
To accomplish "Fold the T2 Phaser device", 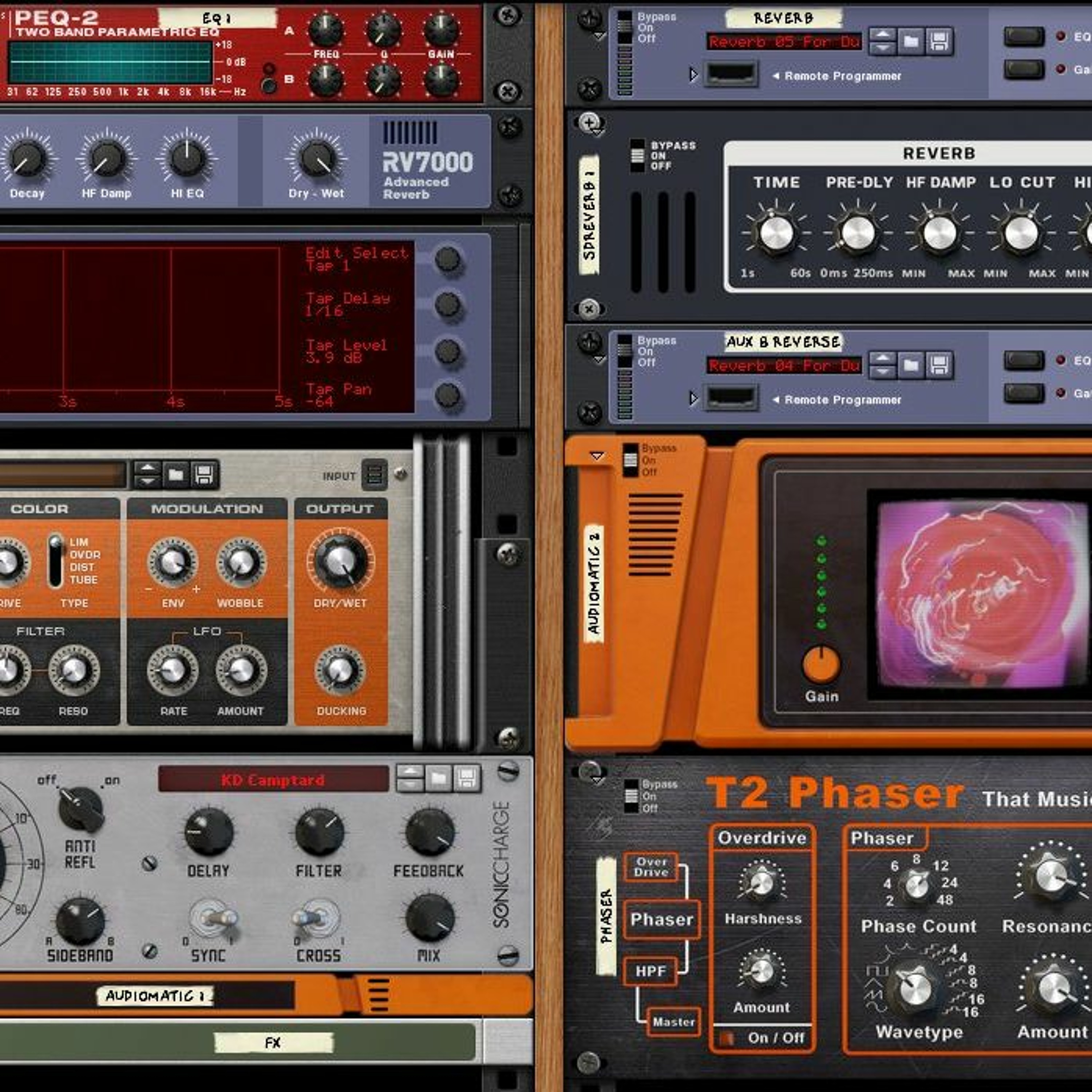I will pos(597,780).
